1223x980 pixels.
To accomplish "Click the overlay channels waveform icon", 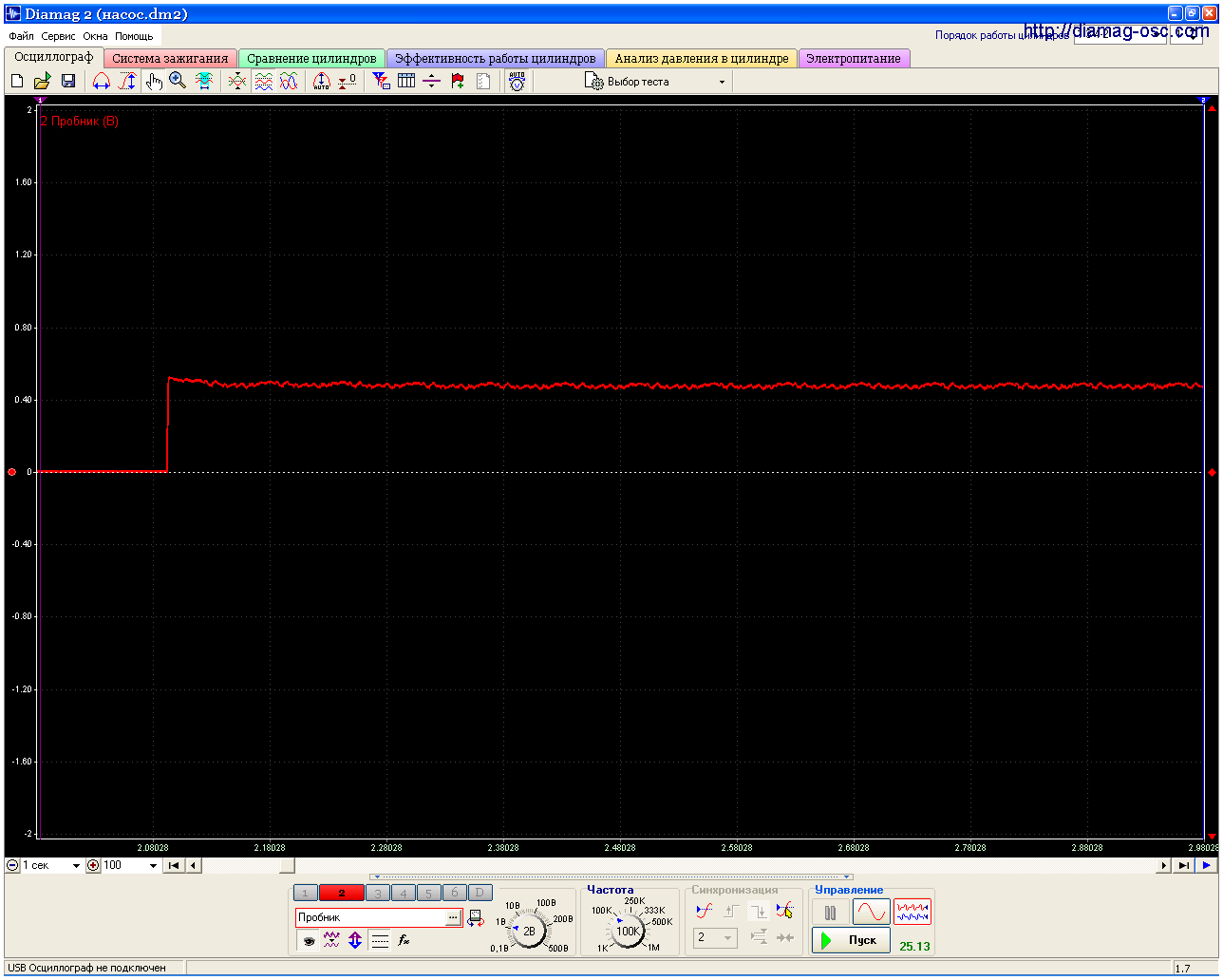I will (x=237, y=82).
